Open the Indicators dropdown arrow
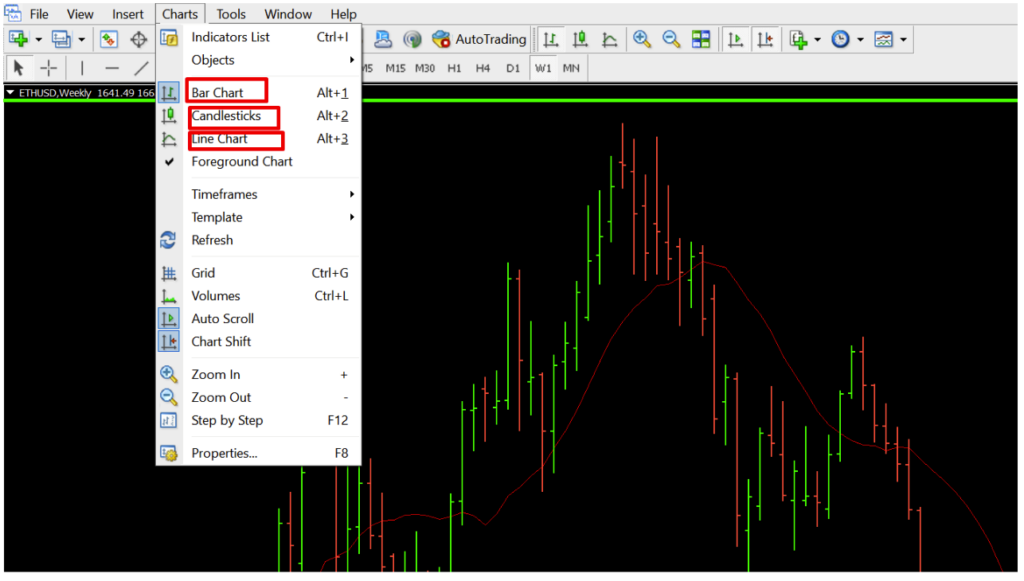The width and height of the screenshot is (1024, 581). pyautogui.click(x=817, y=40)
